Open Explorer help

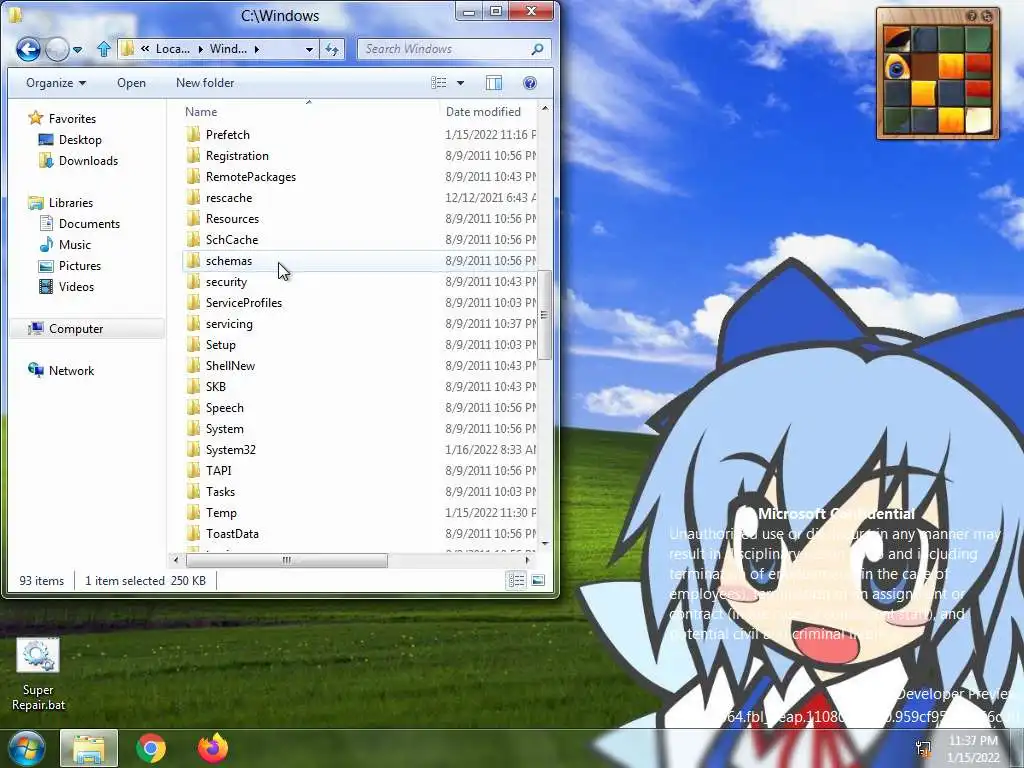pyautogui.click(x=530, y=83)
